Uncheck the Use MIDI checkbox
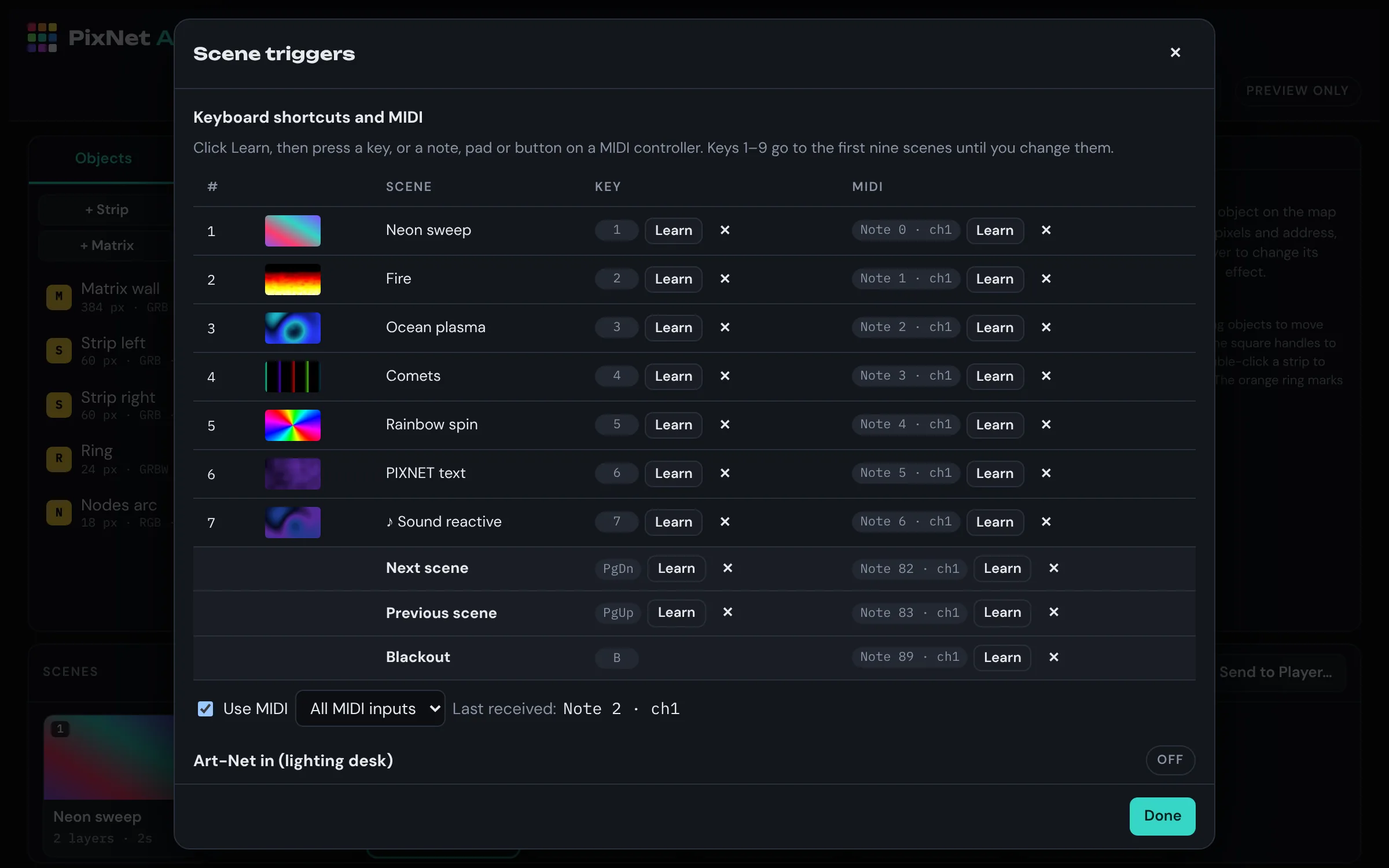Viewport: 1389px width, 868px height. [x=205, y=709]
